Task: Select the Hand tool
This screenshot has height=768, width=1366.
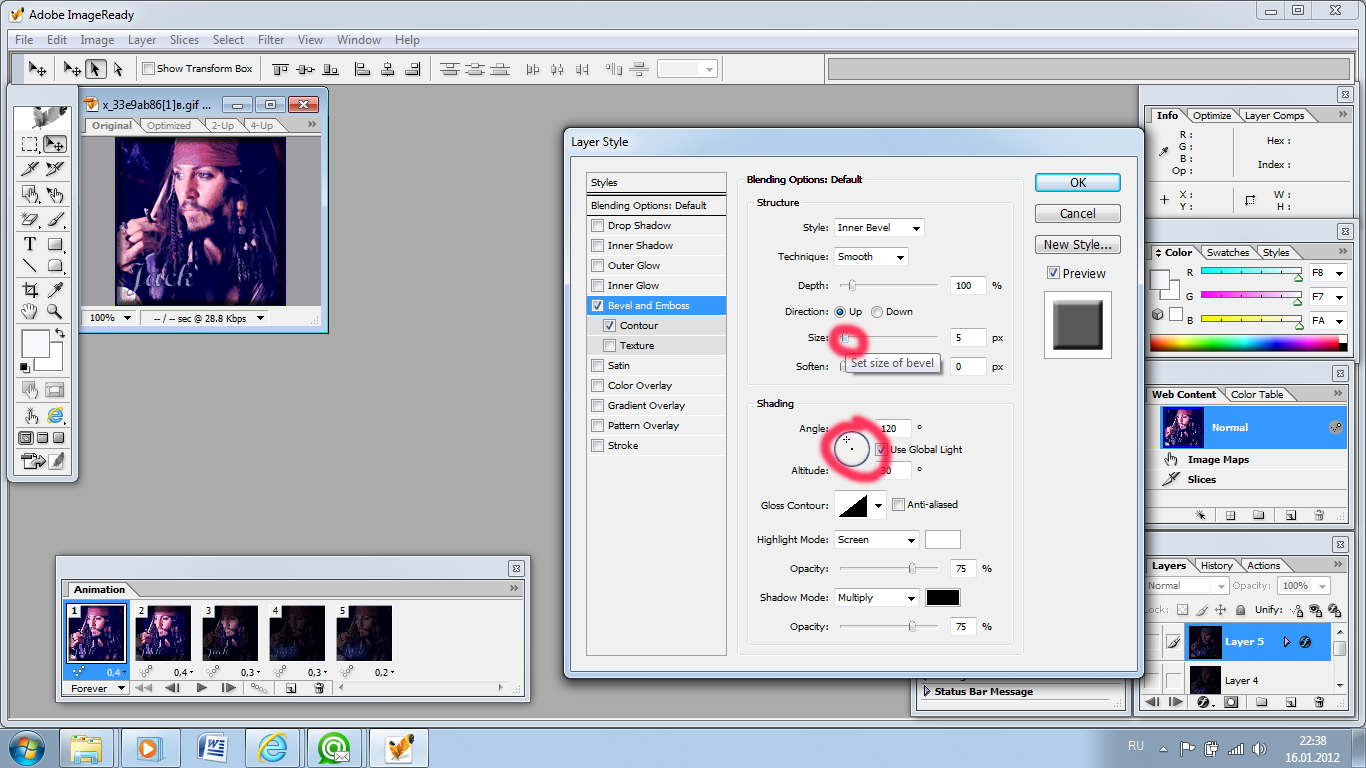Action: click(30, 313)
